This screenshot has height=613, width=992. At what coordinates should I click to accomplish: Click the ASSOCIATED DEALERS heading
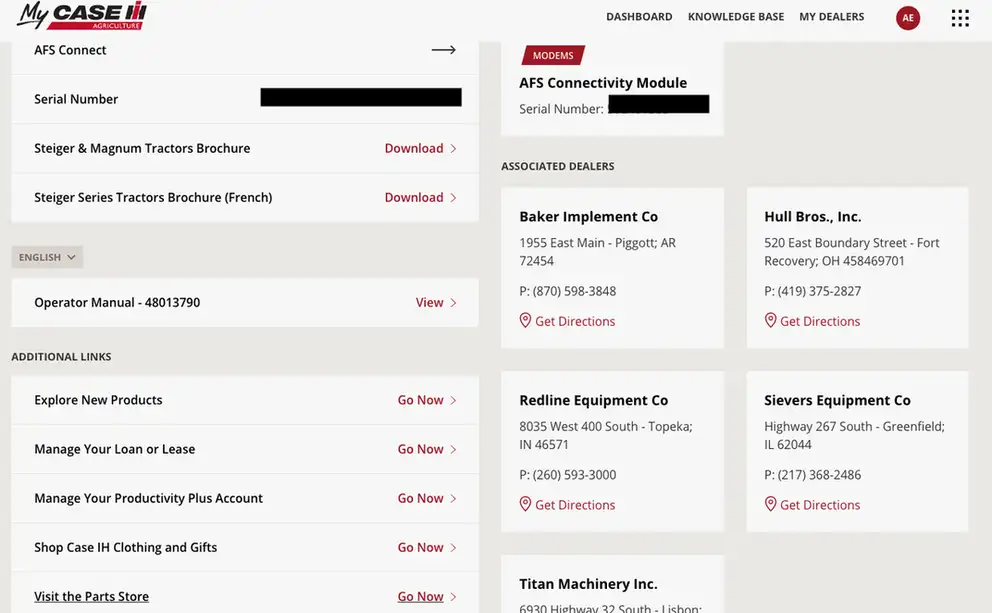557,166
